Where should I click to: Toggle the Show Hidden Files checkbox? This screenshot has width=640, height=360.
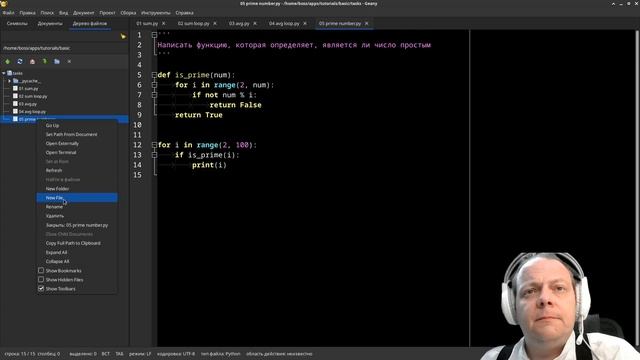pyautogui.click(x=41, y=280)
